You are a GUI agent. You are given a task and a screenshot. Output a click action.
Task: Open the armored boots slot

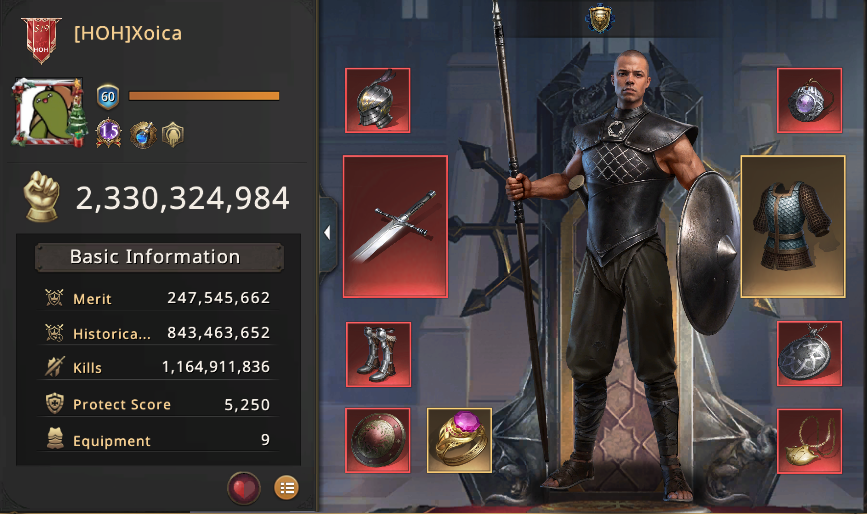click(x=378, y=354)
